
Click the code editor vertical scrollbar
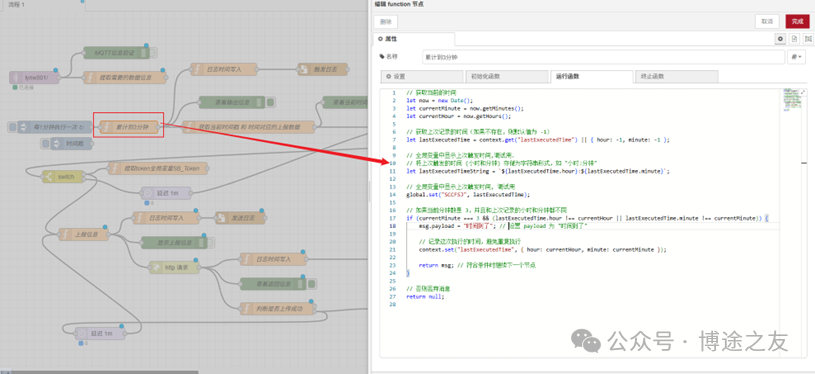click(x=804, y=223)
